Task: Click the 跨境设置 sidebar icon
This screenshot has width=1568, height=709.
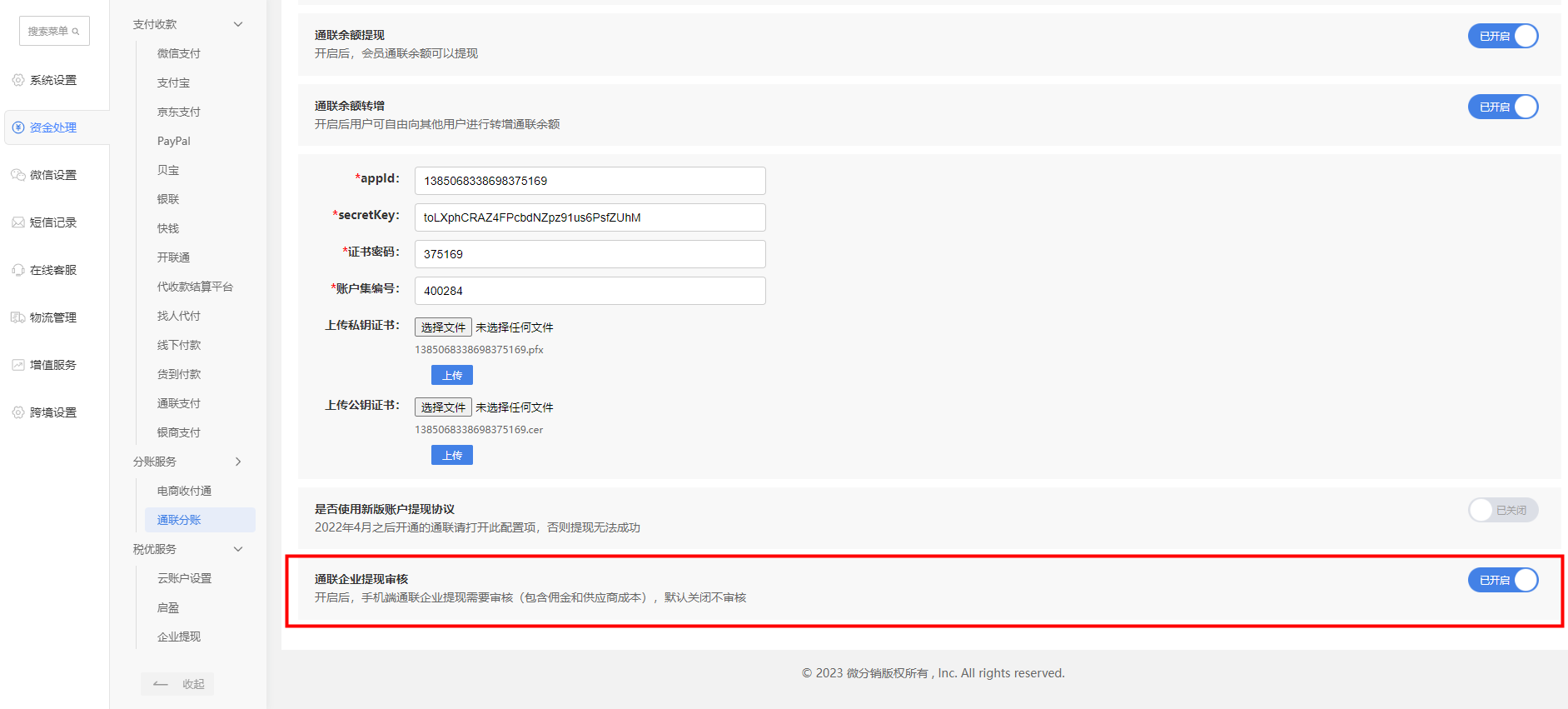Action: point(18,412)
